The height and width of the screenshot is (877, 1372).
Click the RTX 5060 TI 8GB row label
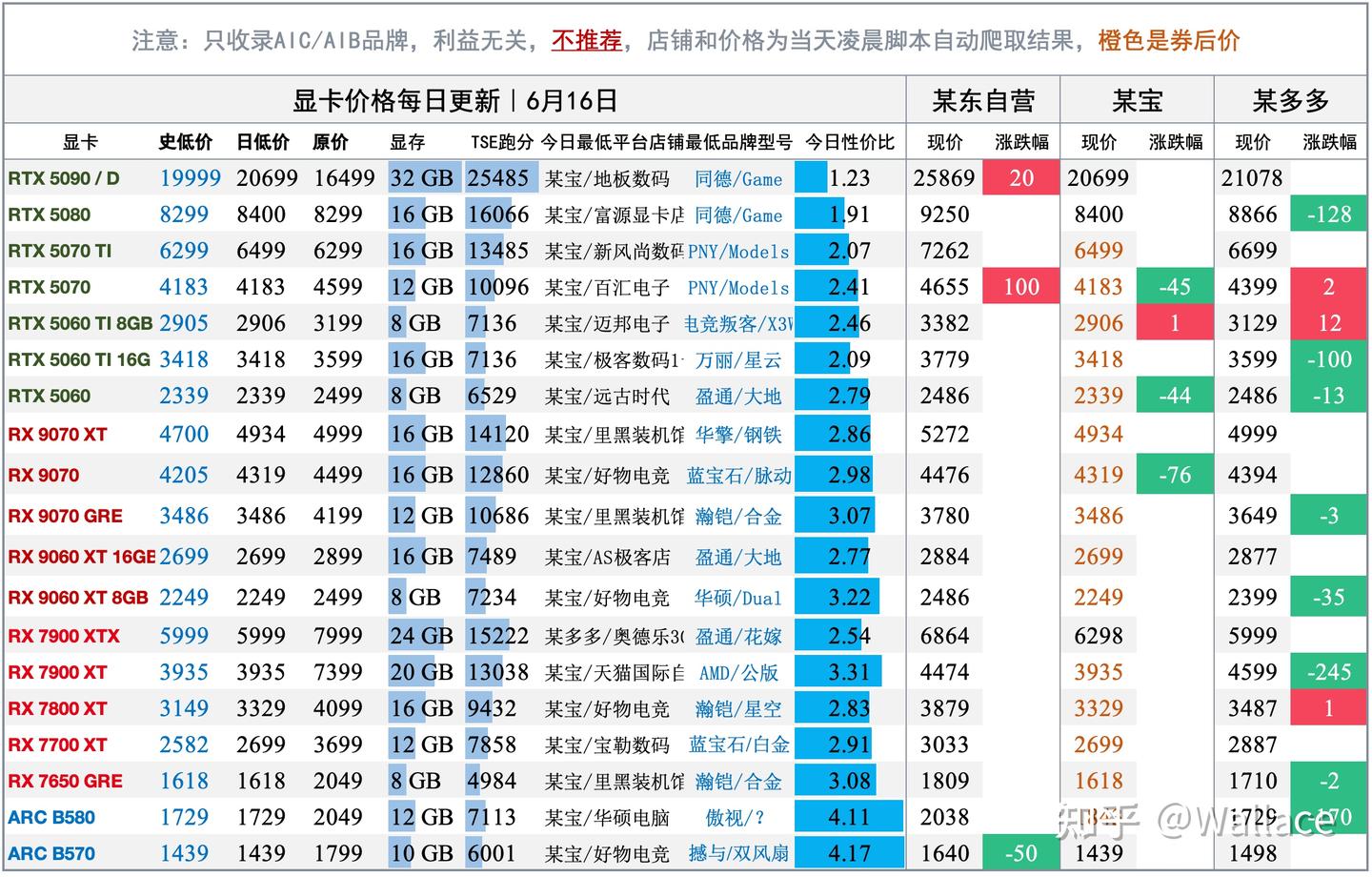tap(80, 323)
